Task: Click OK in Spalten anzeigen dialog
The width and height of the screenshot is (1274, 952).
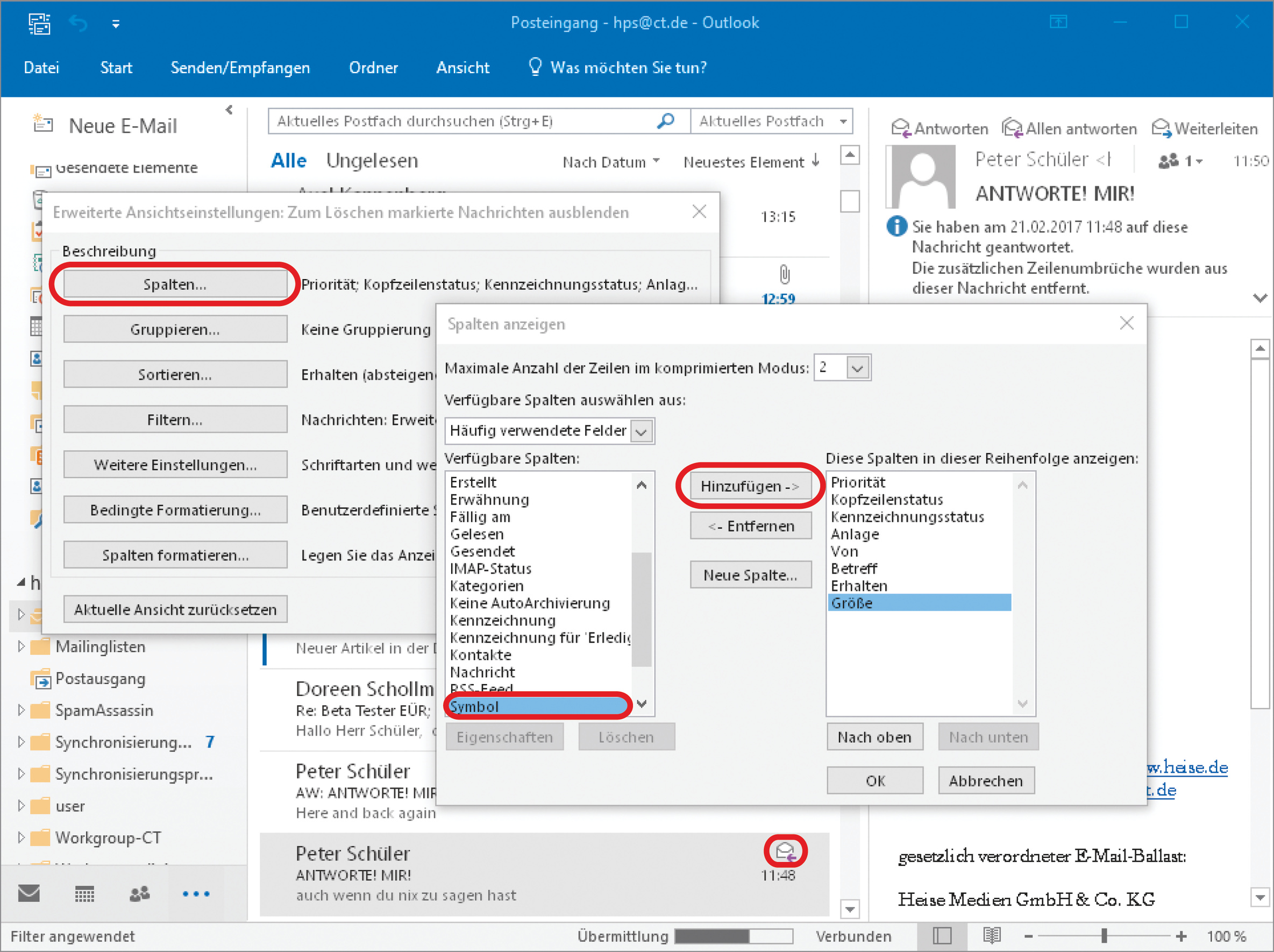Action: 874,780
